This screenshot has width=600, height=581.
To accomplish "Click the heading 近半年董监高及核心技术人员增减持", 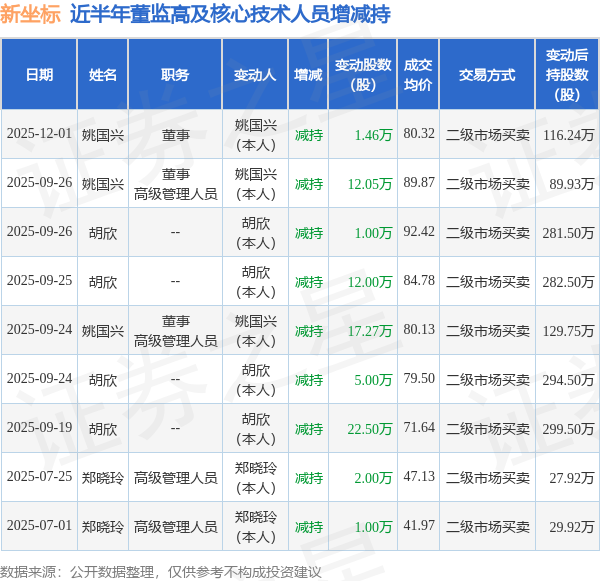I will tap(230, 15).
